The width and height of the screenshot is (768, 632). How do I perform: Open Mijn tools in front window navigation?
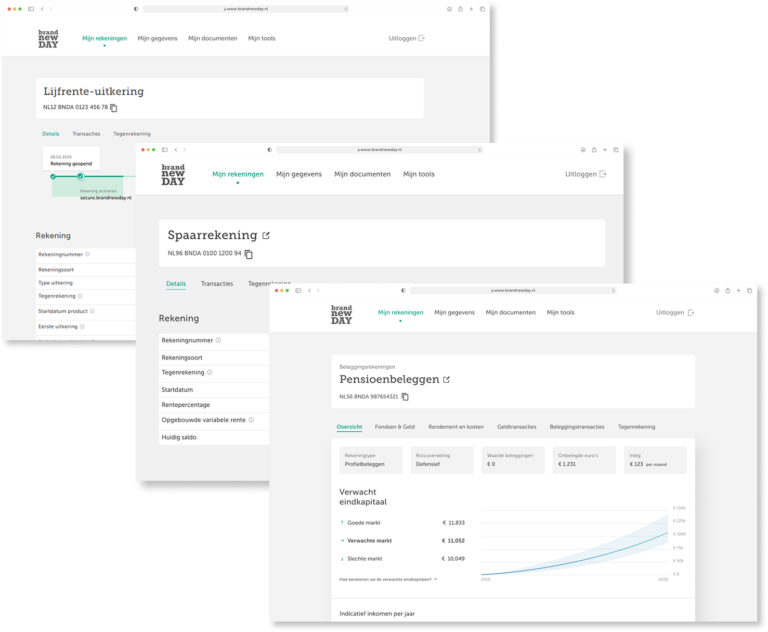pos(560,312)
